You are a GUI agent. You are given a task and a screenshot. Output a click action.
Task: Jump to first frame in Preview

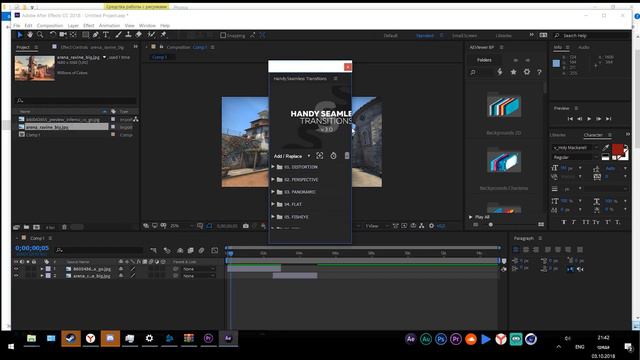click(570, 119)
